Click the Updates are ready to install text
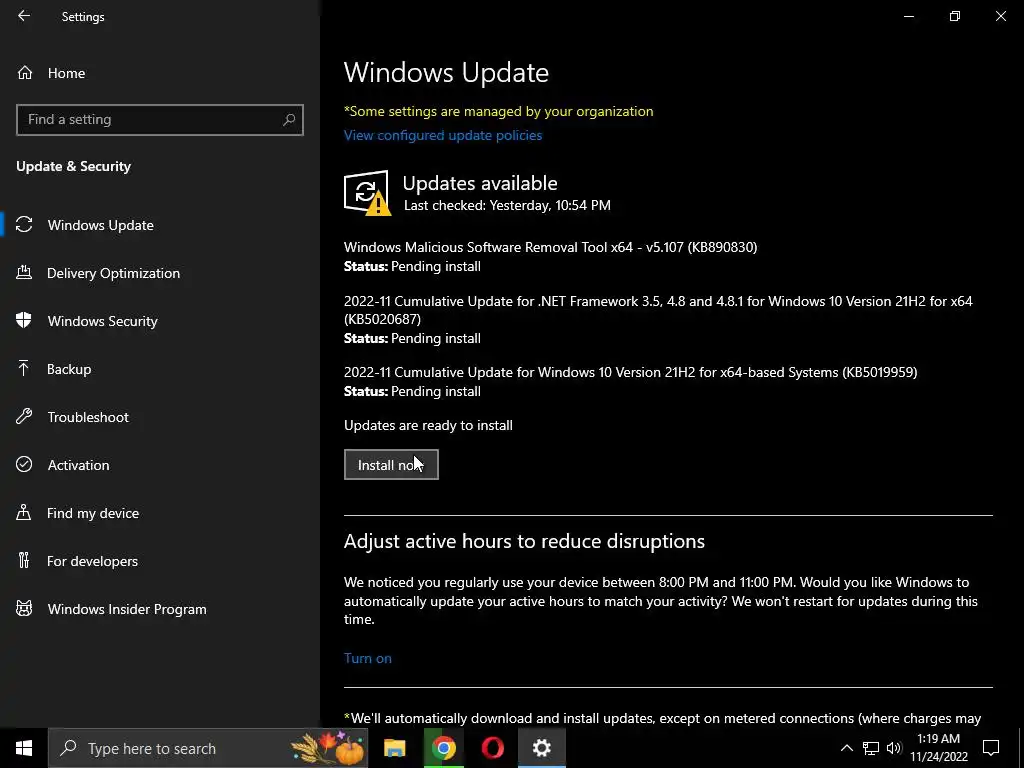Viewport: 1024px width, 768px height. pyautogui.click(x=428, y=425)
